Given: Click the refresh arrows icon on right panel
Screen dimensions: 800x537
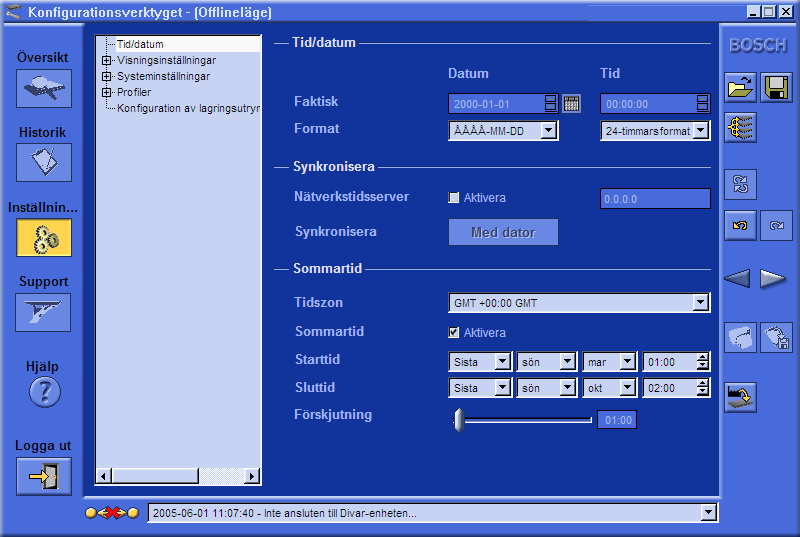Looking at the screenshot, I should [x=740, y=184].
